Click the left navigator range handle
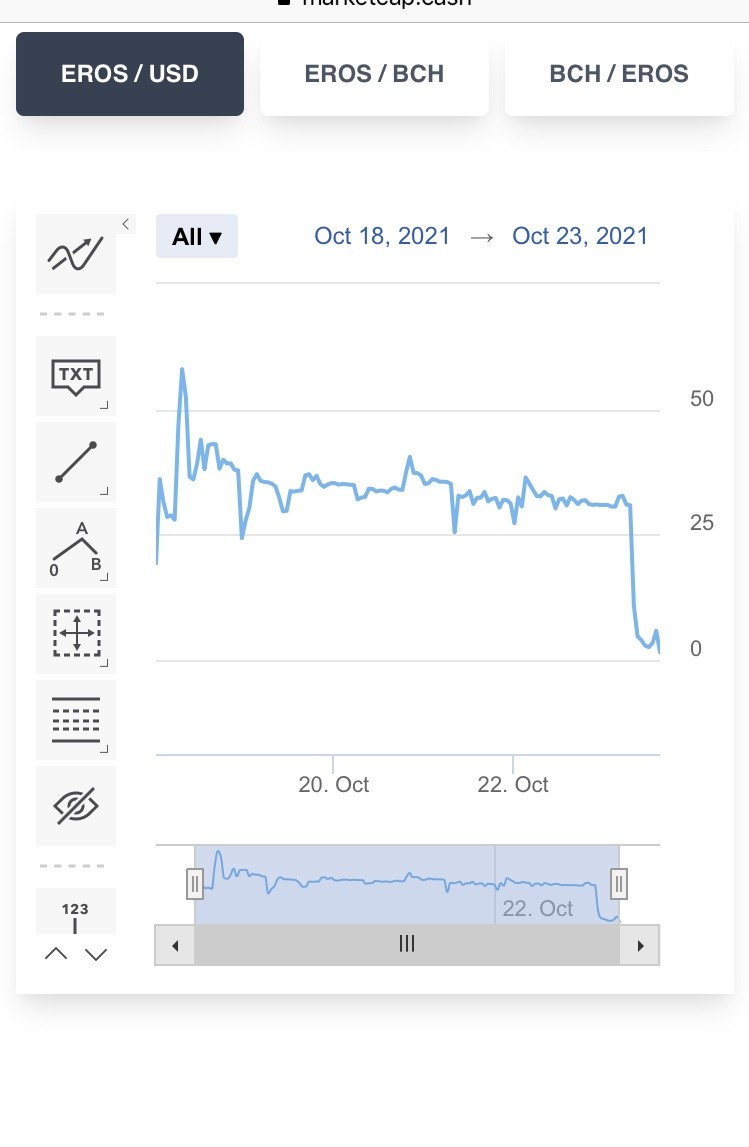The width and height of the screenshot is (749, 1147). (195, 884)
